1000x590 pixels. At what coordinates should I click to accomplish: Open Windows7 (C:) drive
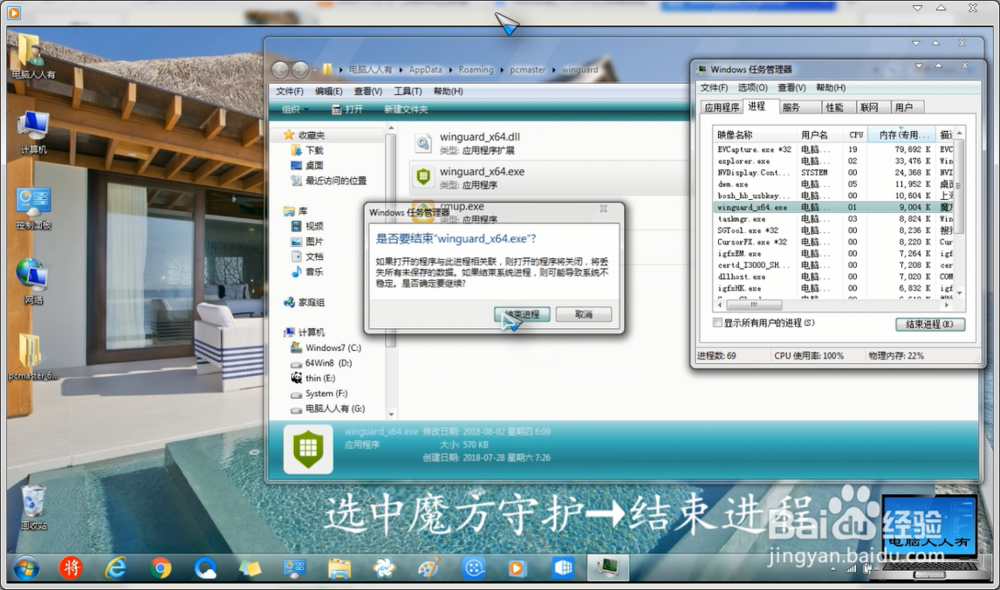pyautogui.click(x=327, y=348)
